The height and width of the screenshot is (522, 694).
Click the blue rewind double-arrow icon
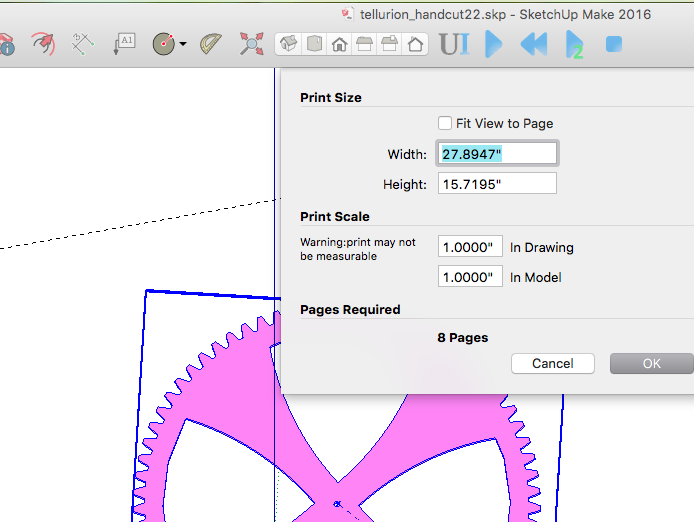tap(533, 44)
